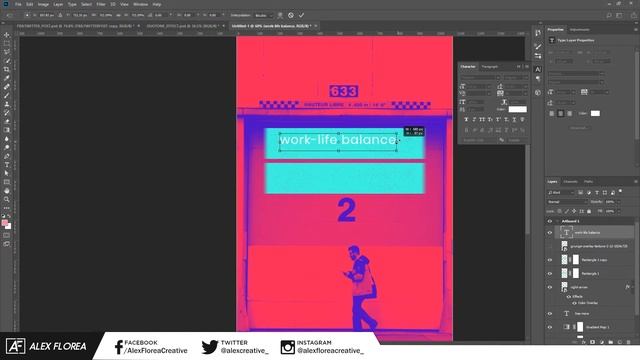This screenshot has width=640, height=360.
Task: Hide the Rectangle 1 copy layer
Action: pyautogui.click(x=550, y=260)
